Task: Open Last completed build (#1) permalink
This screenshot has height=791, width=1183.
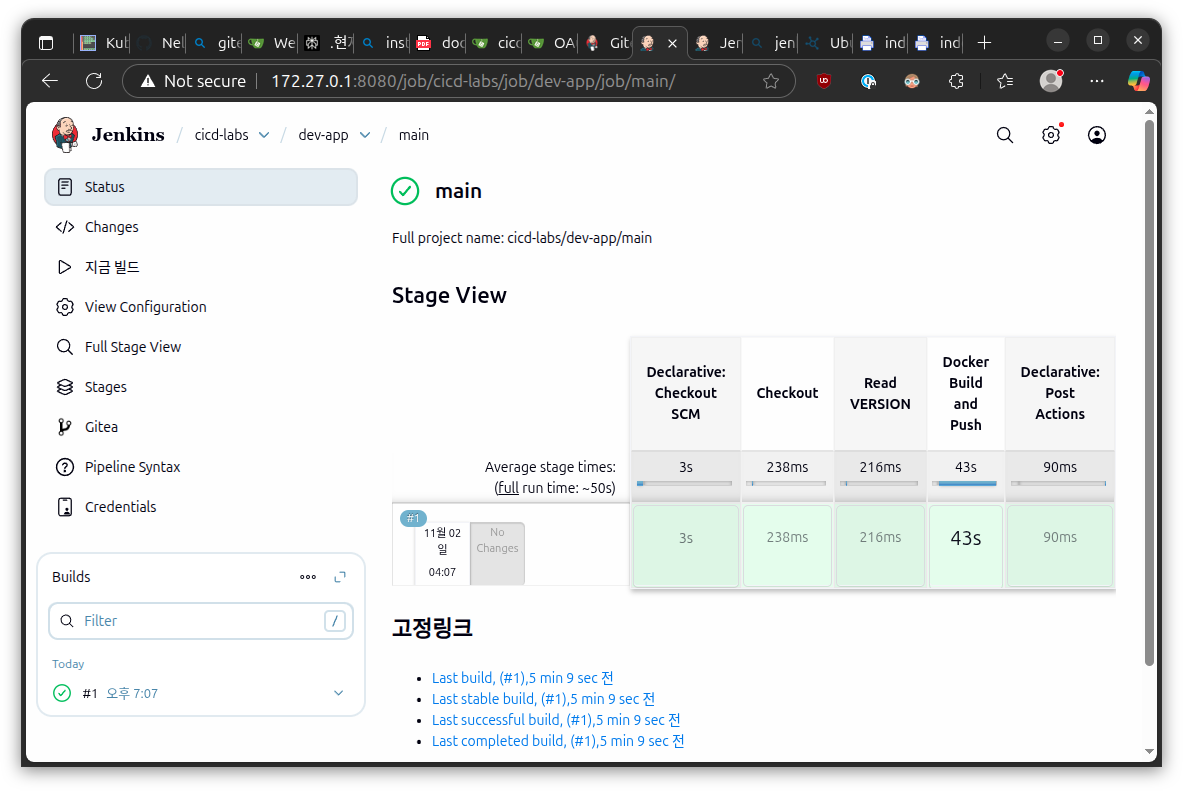Action: (x=558, y=741)
